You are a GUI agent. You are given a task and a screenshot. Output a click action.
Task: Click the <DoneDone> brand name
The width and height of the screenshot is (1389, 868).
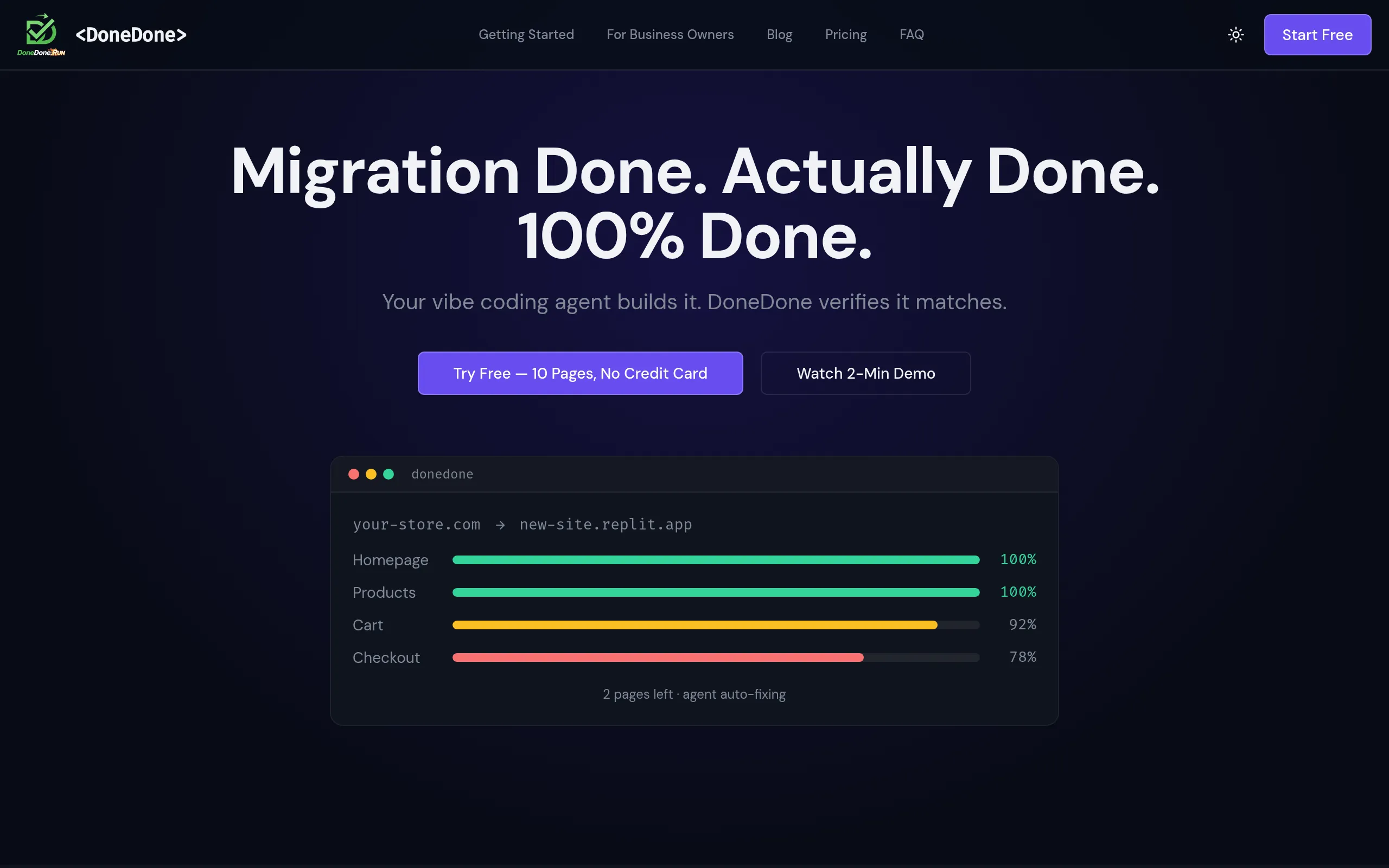pyautogui.click(x=131, y=35)
